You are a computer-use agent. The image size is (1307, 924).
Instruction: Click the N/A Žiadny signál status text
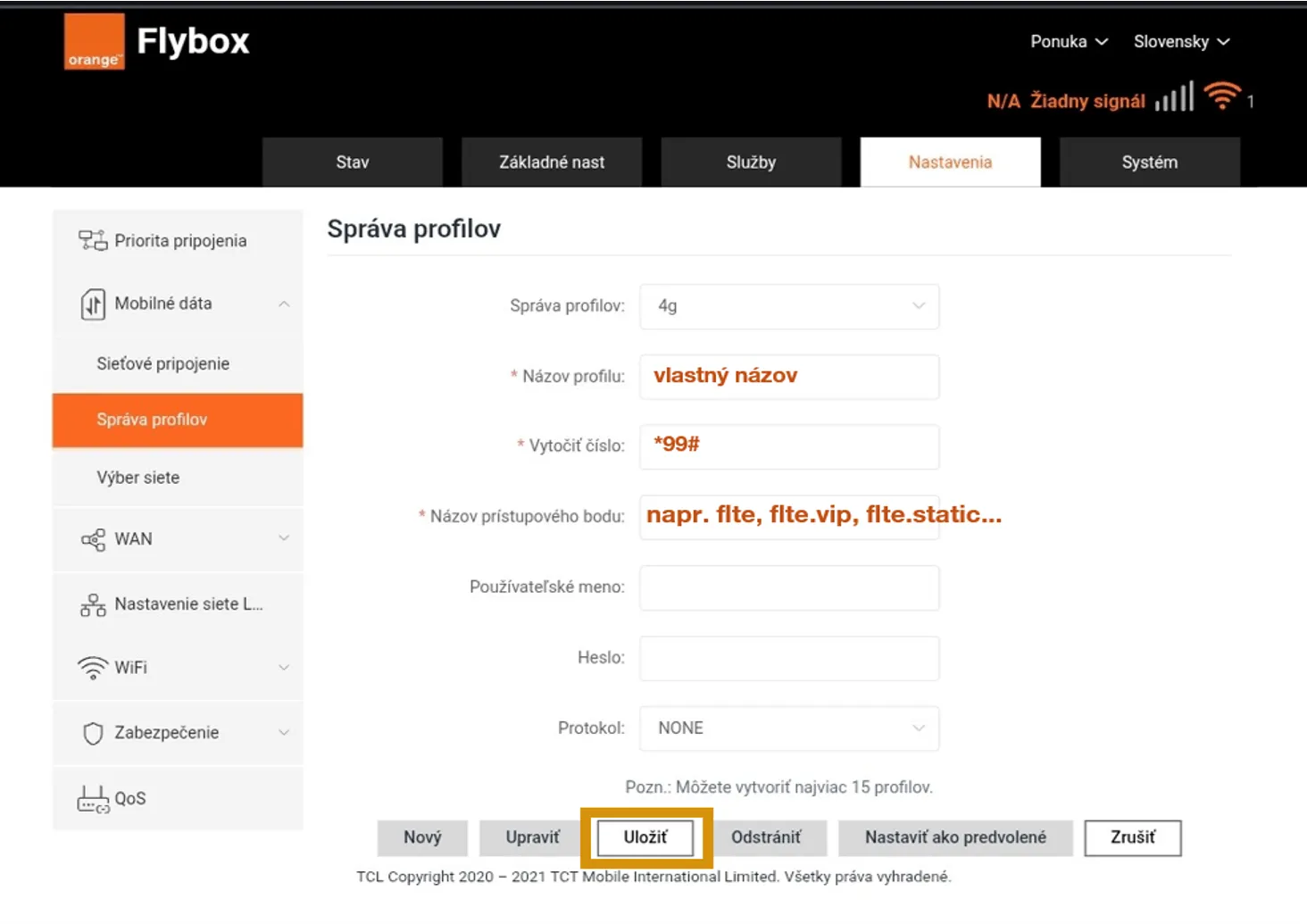(x=1066, y=101)
